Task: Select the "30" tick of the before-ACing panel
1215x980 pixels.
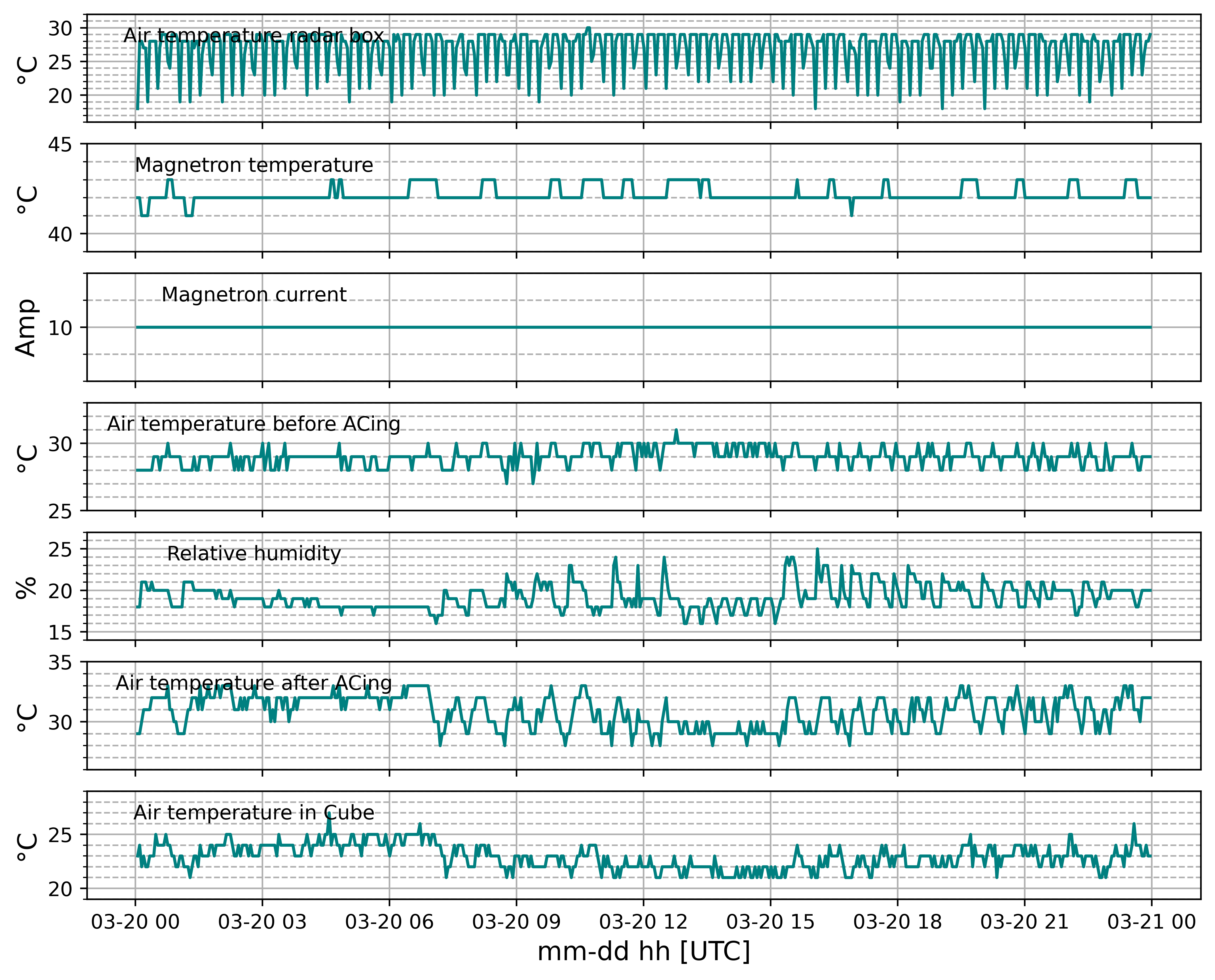Action: coord(60,444)
